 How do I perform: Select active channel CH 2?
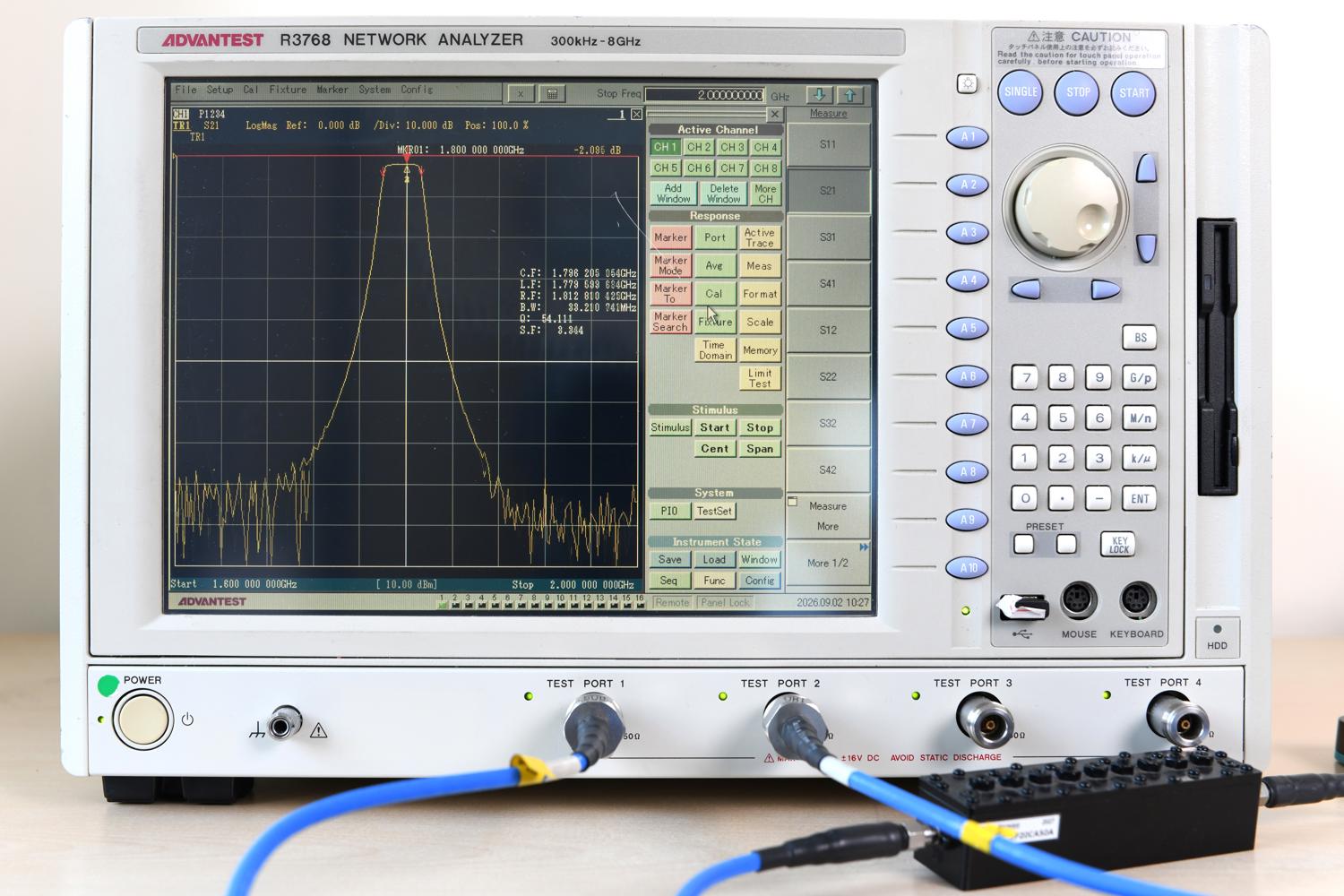click(699, 147)
